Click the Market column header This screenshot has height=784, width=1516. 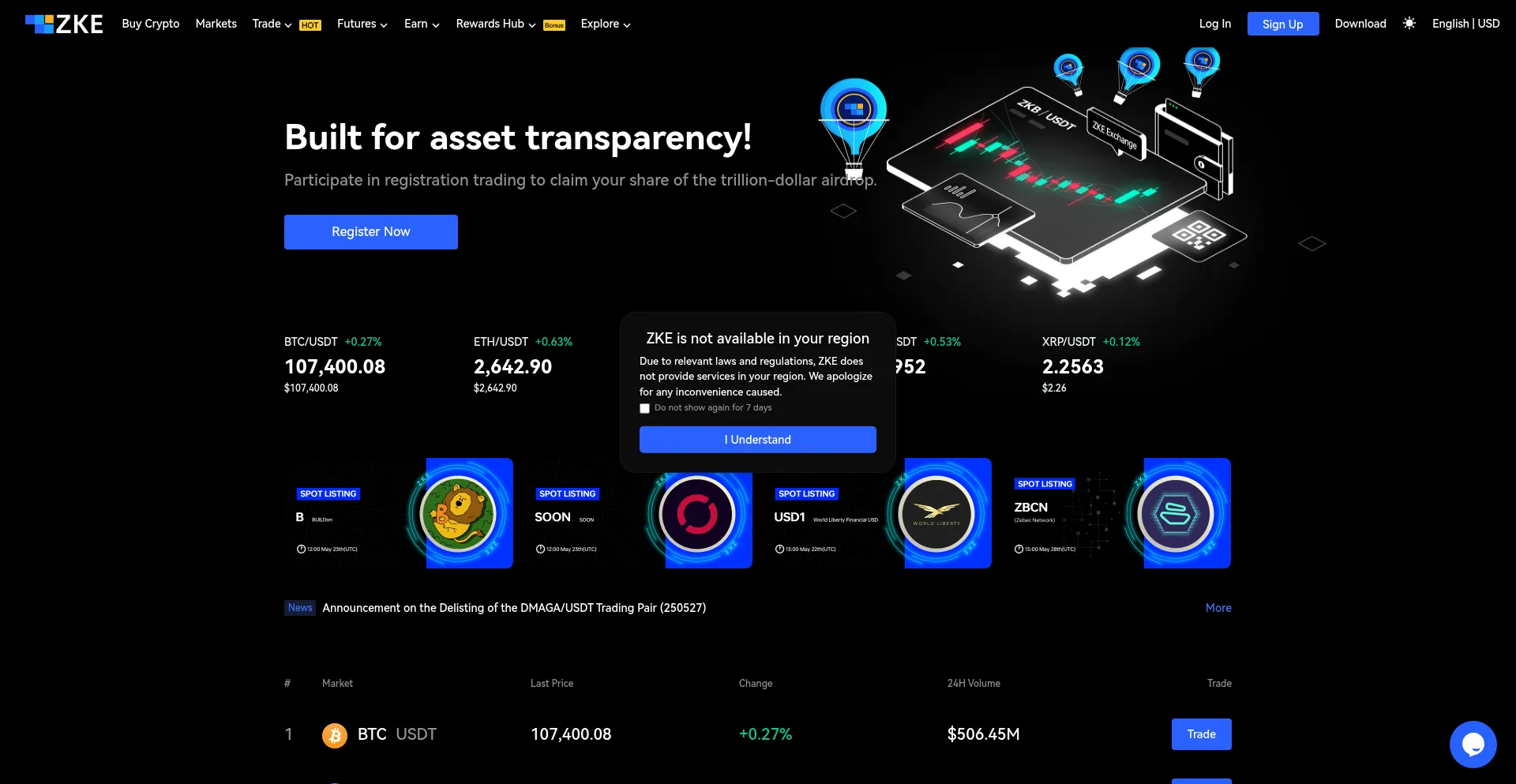[337, 684]
